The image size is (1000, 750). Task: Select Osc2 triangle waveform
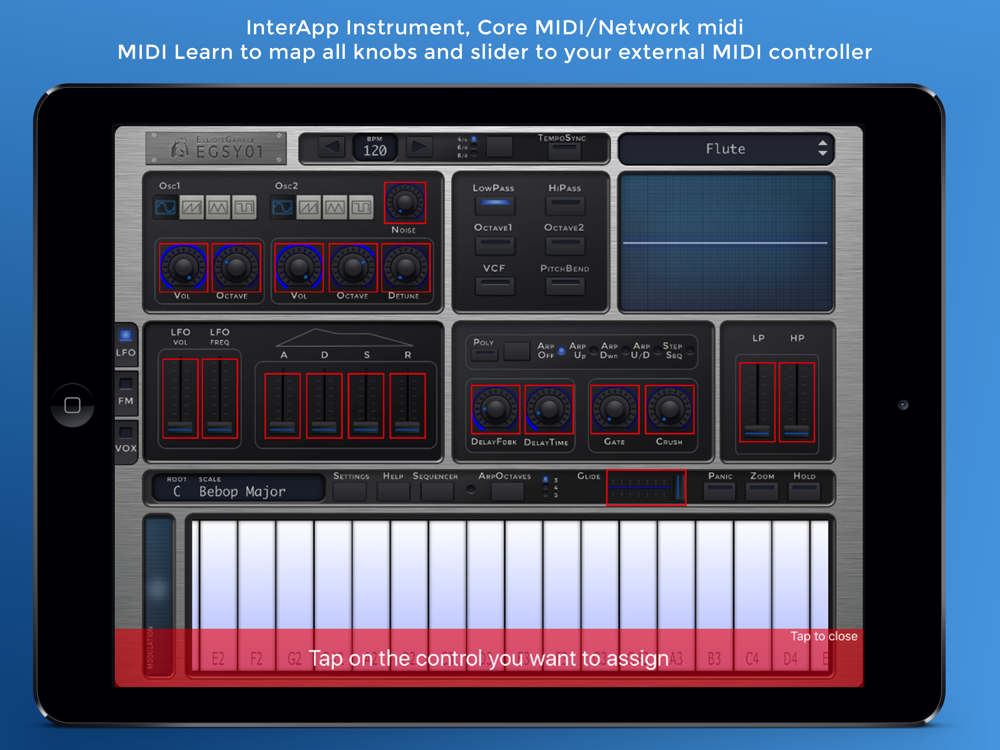tap(335, 207)
